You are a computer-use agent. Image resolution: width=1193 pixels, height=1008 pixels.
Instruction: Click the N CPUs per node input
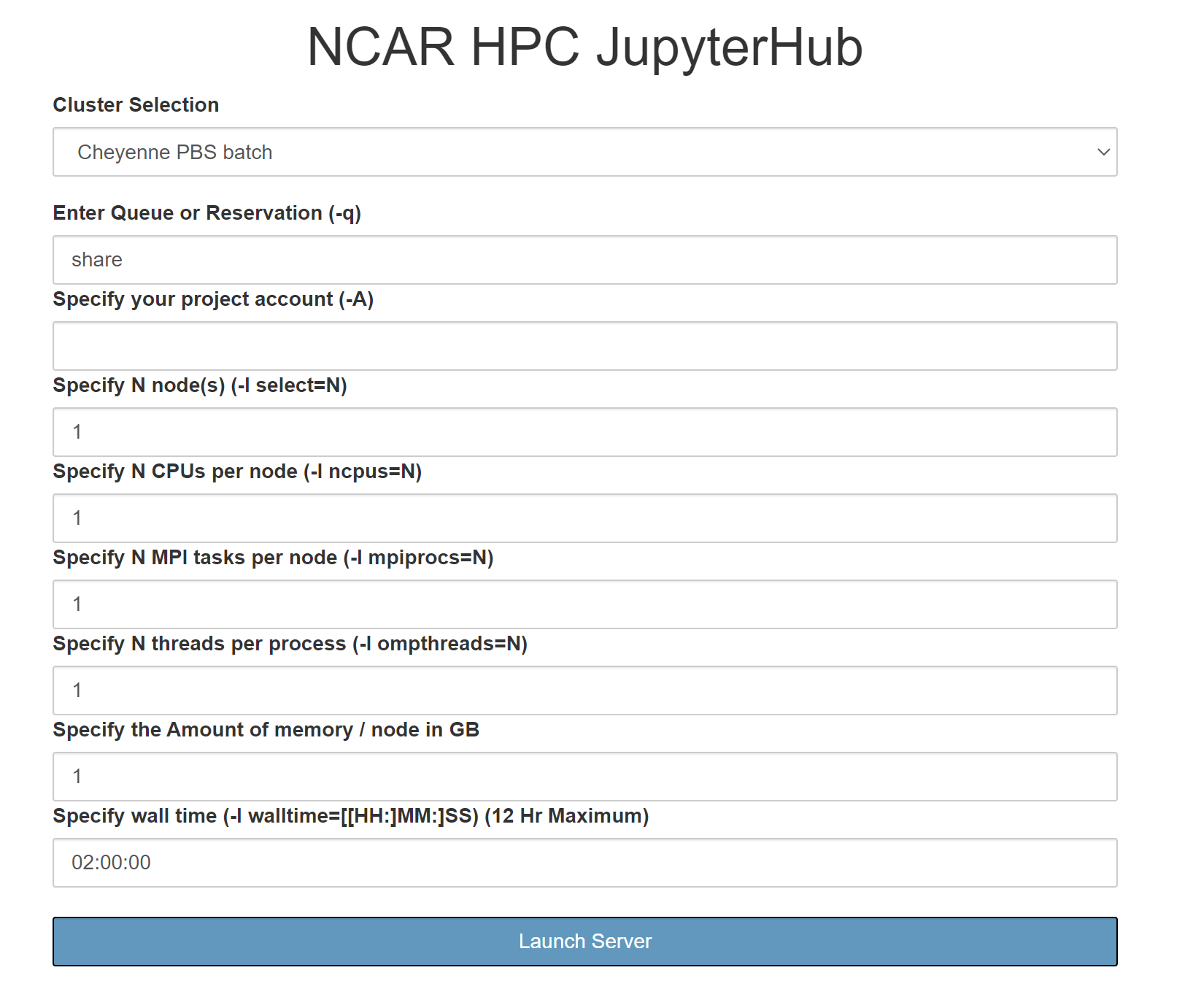coord(584,518)
